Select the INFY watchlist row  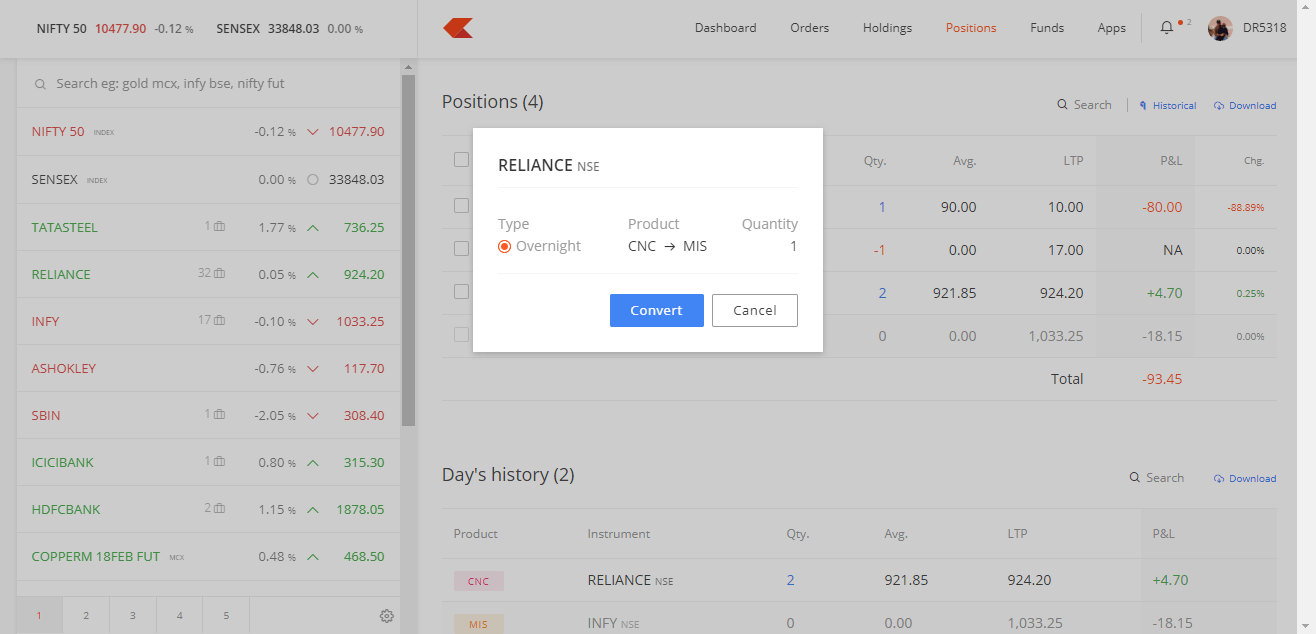208,321
